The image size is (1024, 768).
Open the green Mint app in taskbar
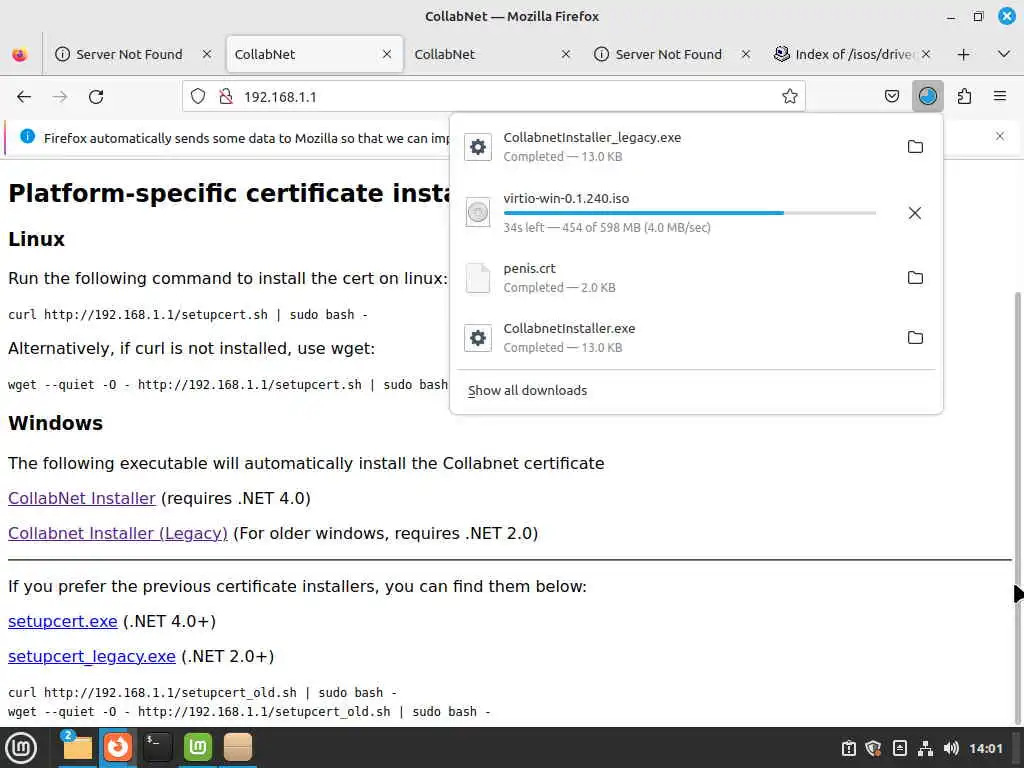(x=198, y=748)
